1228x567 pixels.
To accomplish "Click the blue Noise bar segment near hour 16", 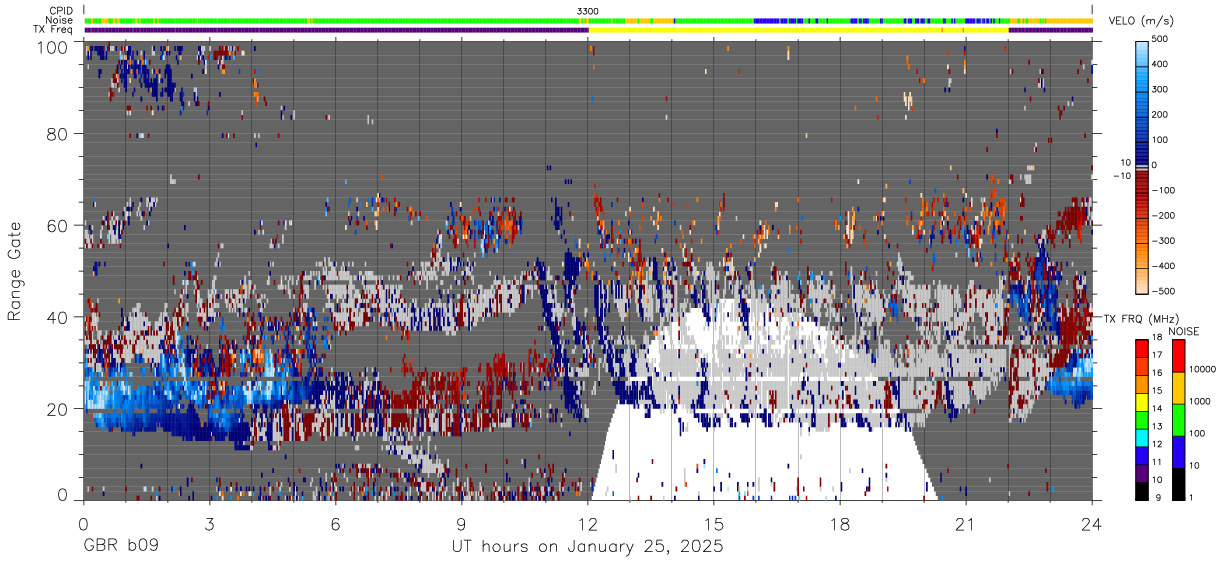I will tap(766, 20).
